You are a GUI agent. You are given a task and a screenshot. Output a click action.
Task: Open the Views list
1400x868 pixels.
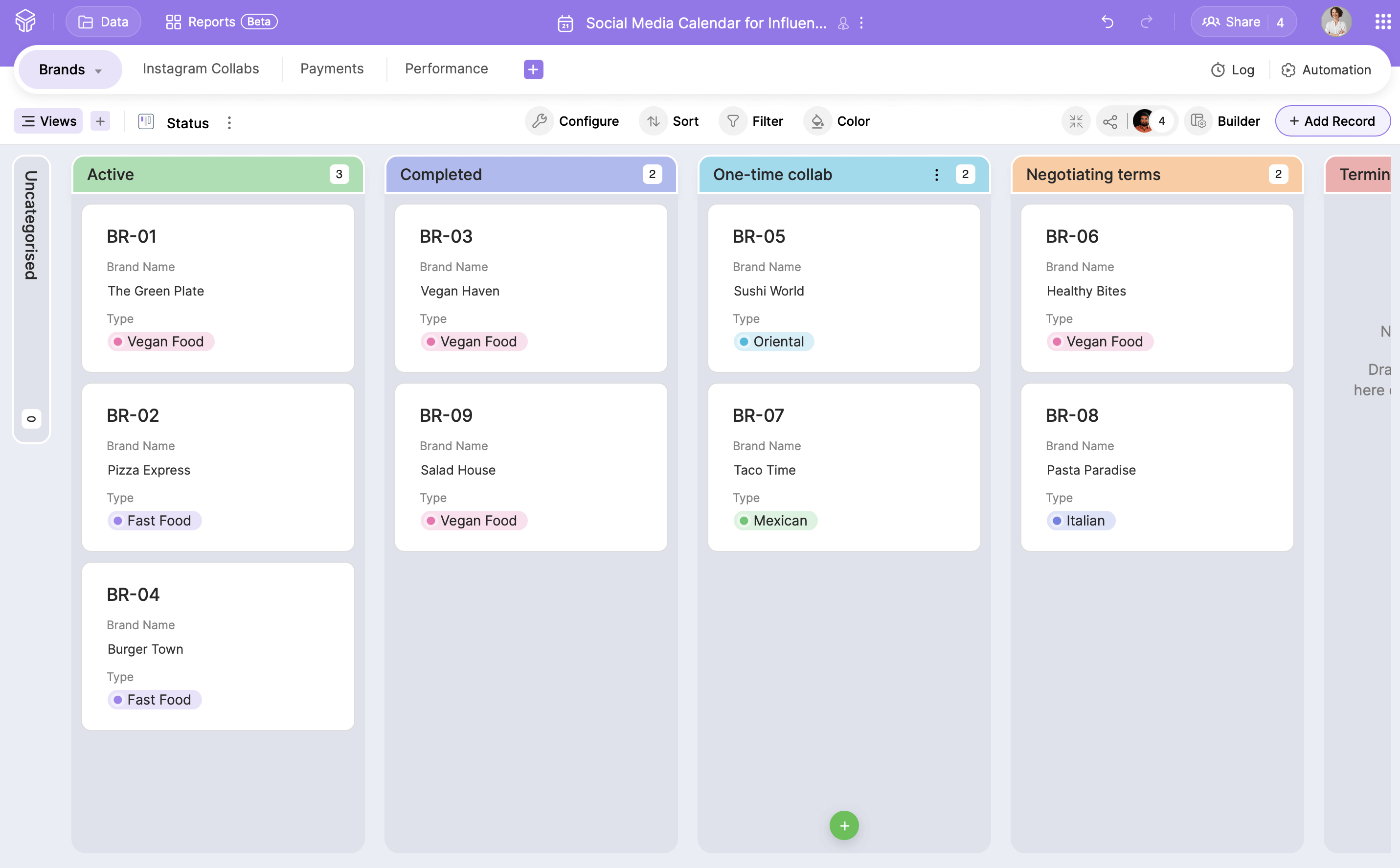pyautogui.click(x=48, y=121)
